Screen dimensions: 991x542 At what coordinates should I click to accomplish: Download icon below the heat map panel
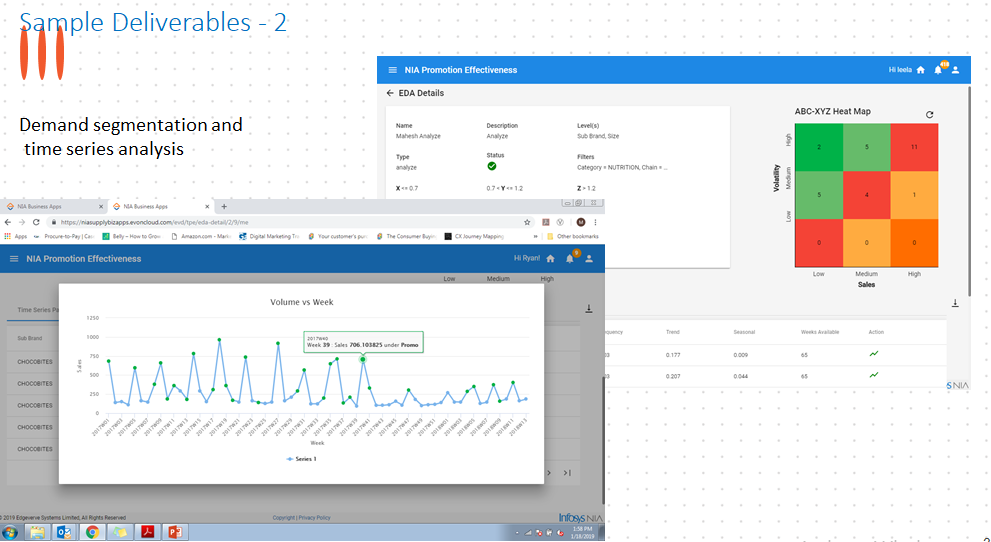[x=955, y=303]
